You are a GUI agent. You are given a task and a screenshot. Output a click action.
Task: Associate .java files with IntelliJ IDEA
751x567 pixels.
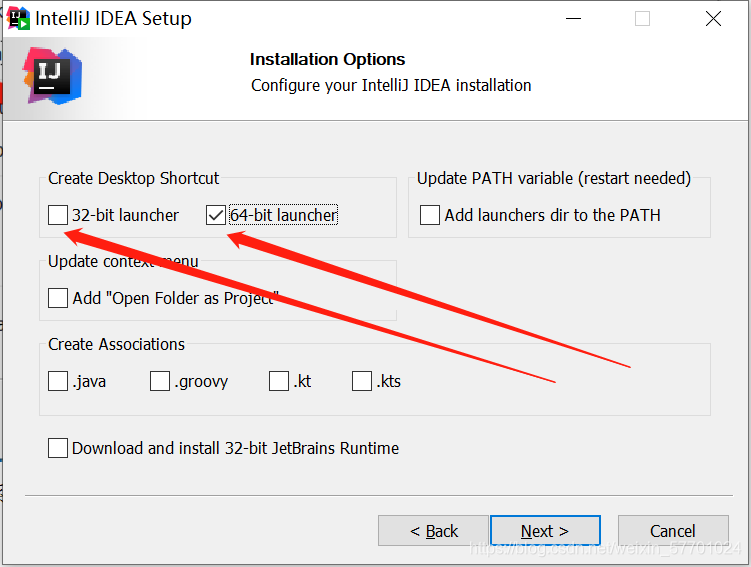[x=58, y=381]
